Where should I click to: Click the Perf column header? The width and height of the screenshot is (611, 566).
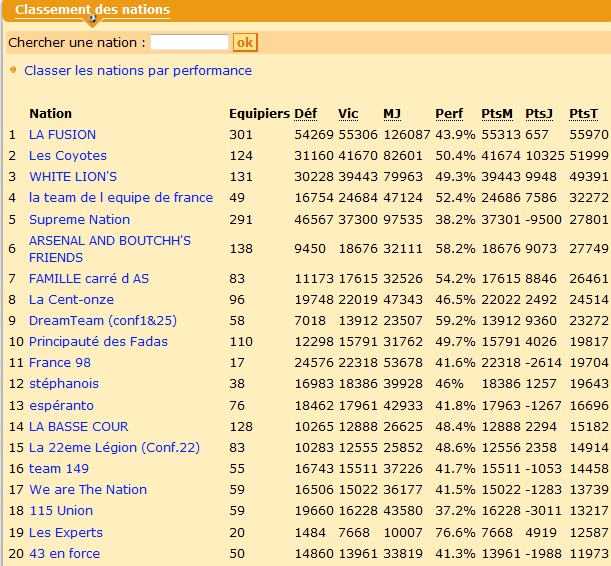449,113
